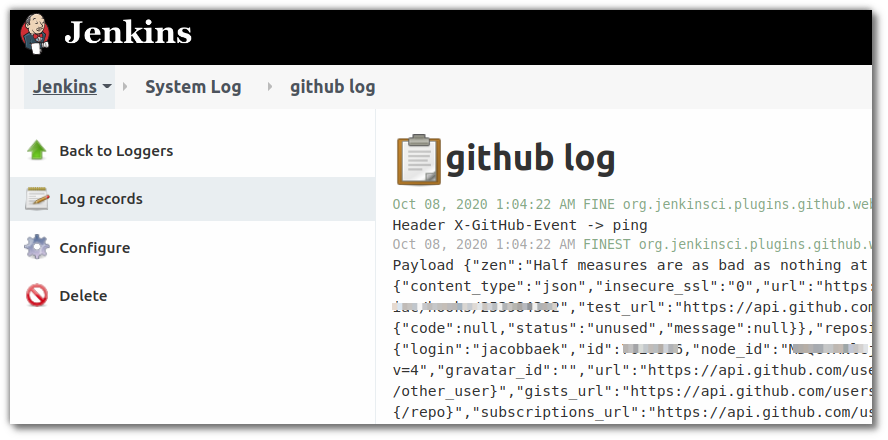Open the Jenkins breadcrumb link
Image resolution: width=888 pixels, height=440 pixels.
(65, 87)
